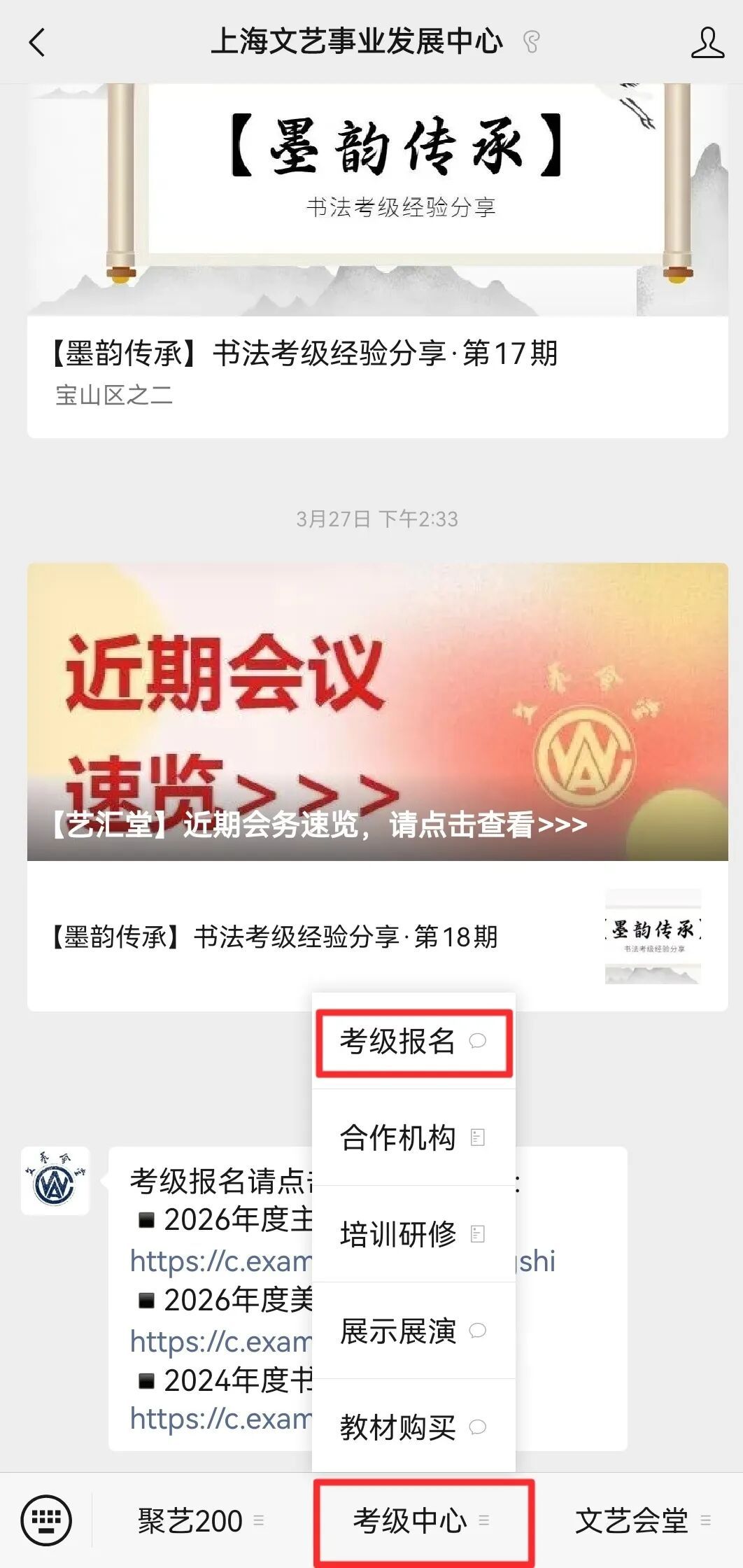
Task: Select 展示展演 menu entry
Action: pyautogui.click(x=413, y=1331)
